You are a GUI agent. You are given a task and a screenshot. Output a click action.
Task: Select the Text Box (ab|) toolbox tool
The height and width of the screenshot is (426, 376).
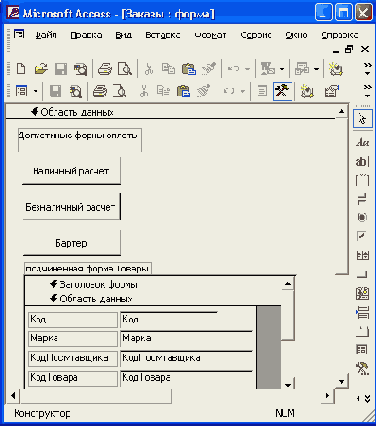(x=362, y=162)
